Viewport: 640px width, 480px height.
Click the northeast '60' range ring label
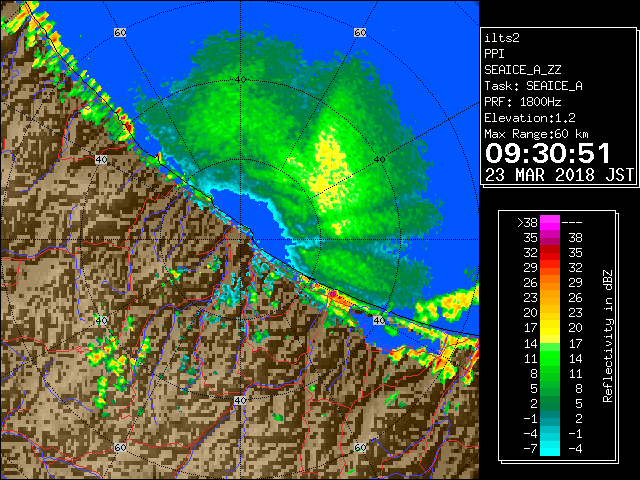pos(360,32)
